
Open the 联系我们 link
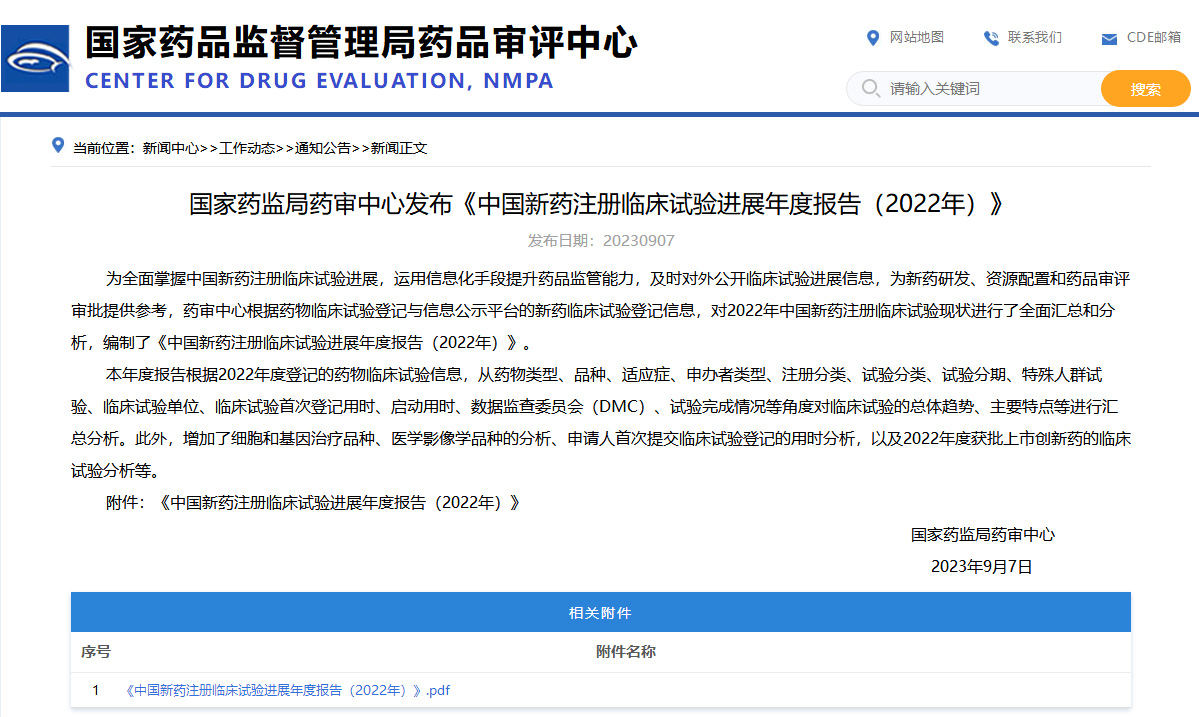[1035, 37]
